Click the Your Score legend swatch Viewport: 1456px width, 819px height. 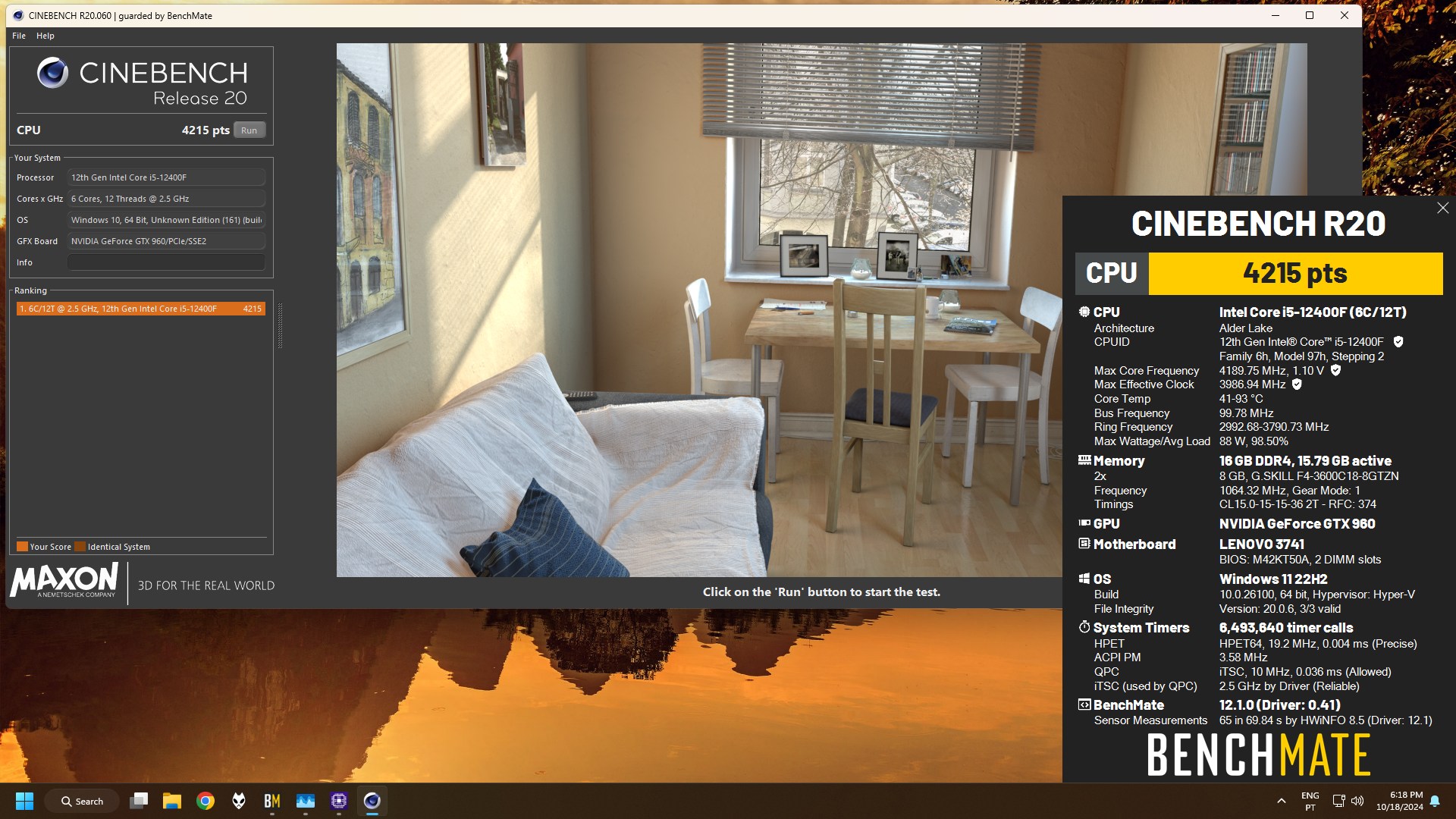(x=22, y=547)
